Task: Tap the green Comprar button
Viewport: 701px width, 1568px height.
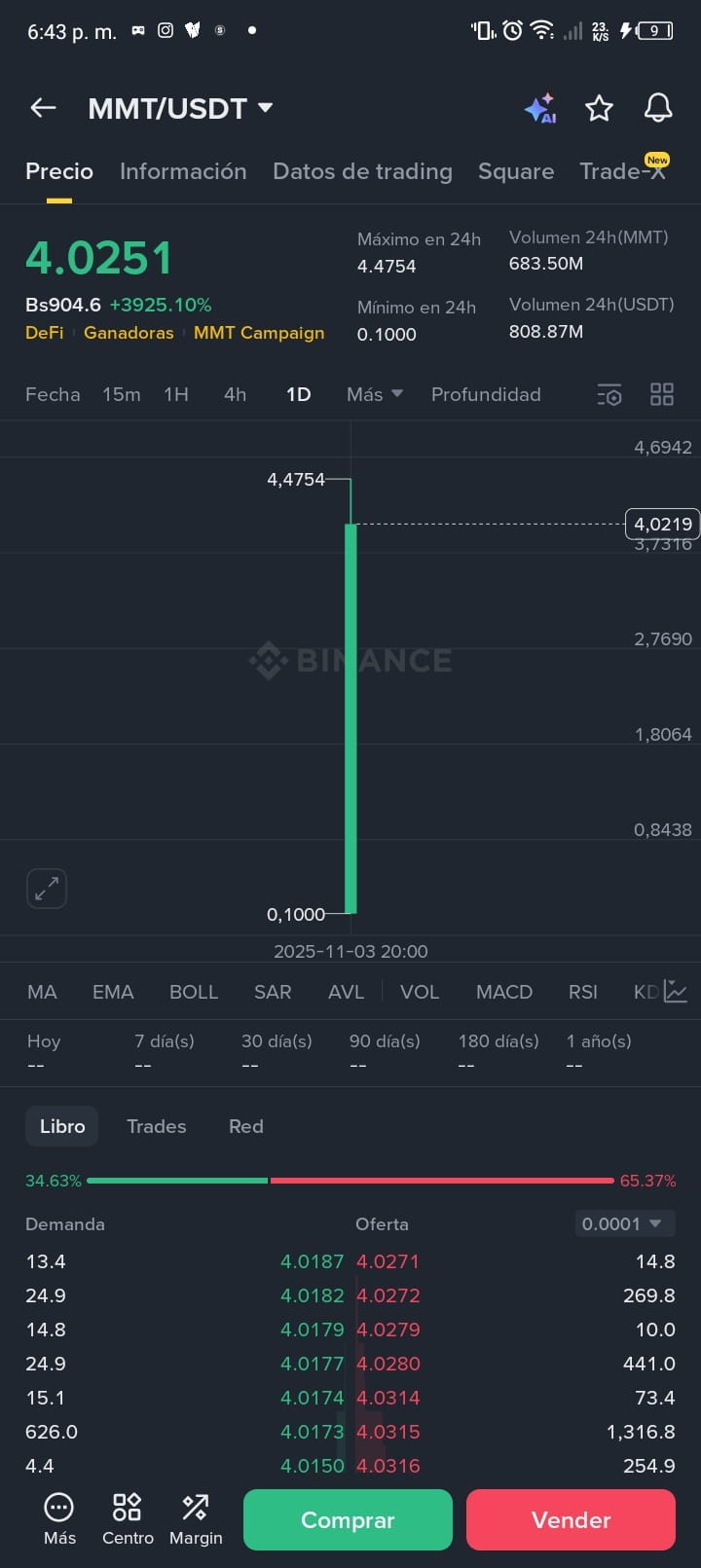Action: [348, 1519]
